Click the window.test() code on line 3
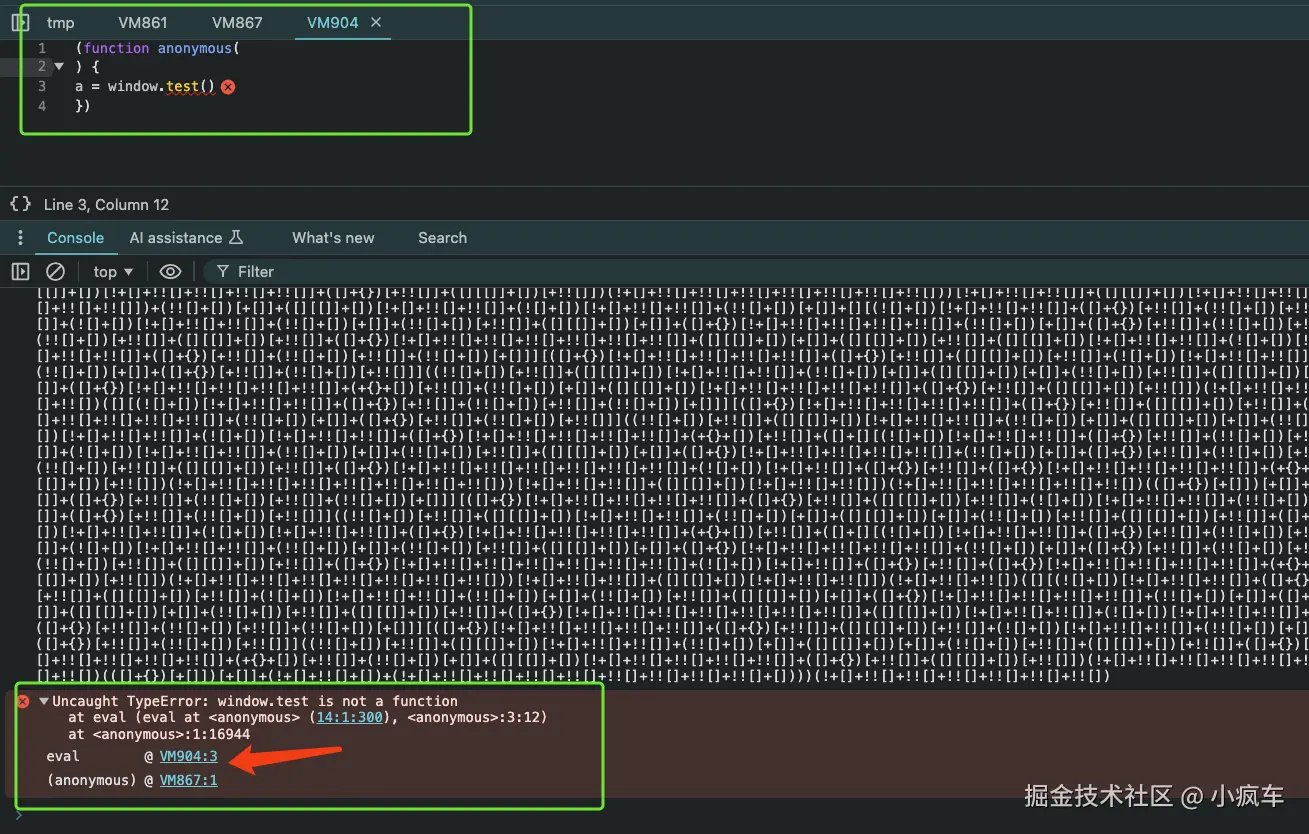Viewport: 1309px width, 834px height. coord(161,86)
